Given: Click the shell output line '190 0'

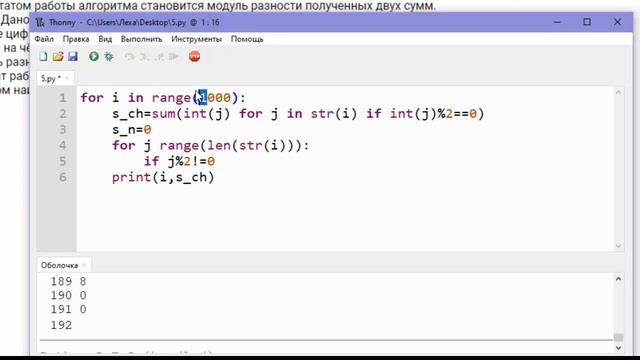Looking at the screenshot, I should click(x=68, y=295).
